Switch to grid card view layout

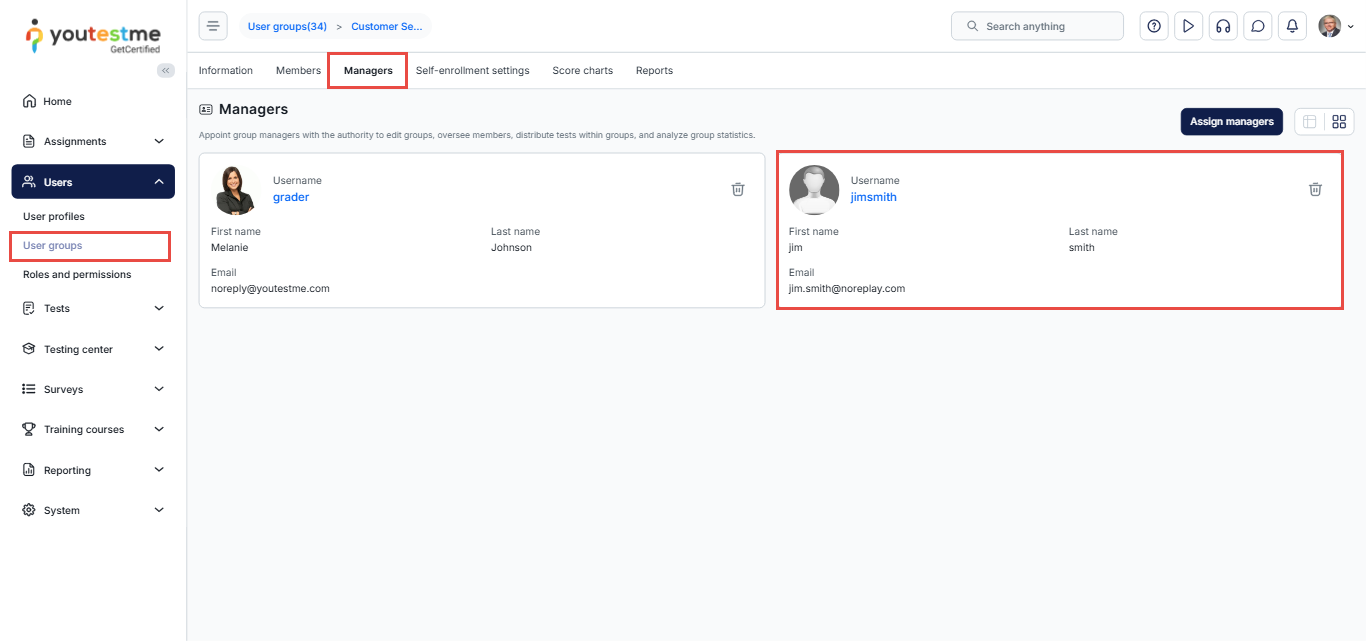(x=1339, y=122)
